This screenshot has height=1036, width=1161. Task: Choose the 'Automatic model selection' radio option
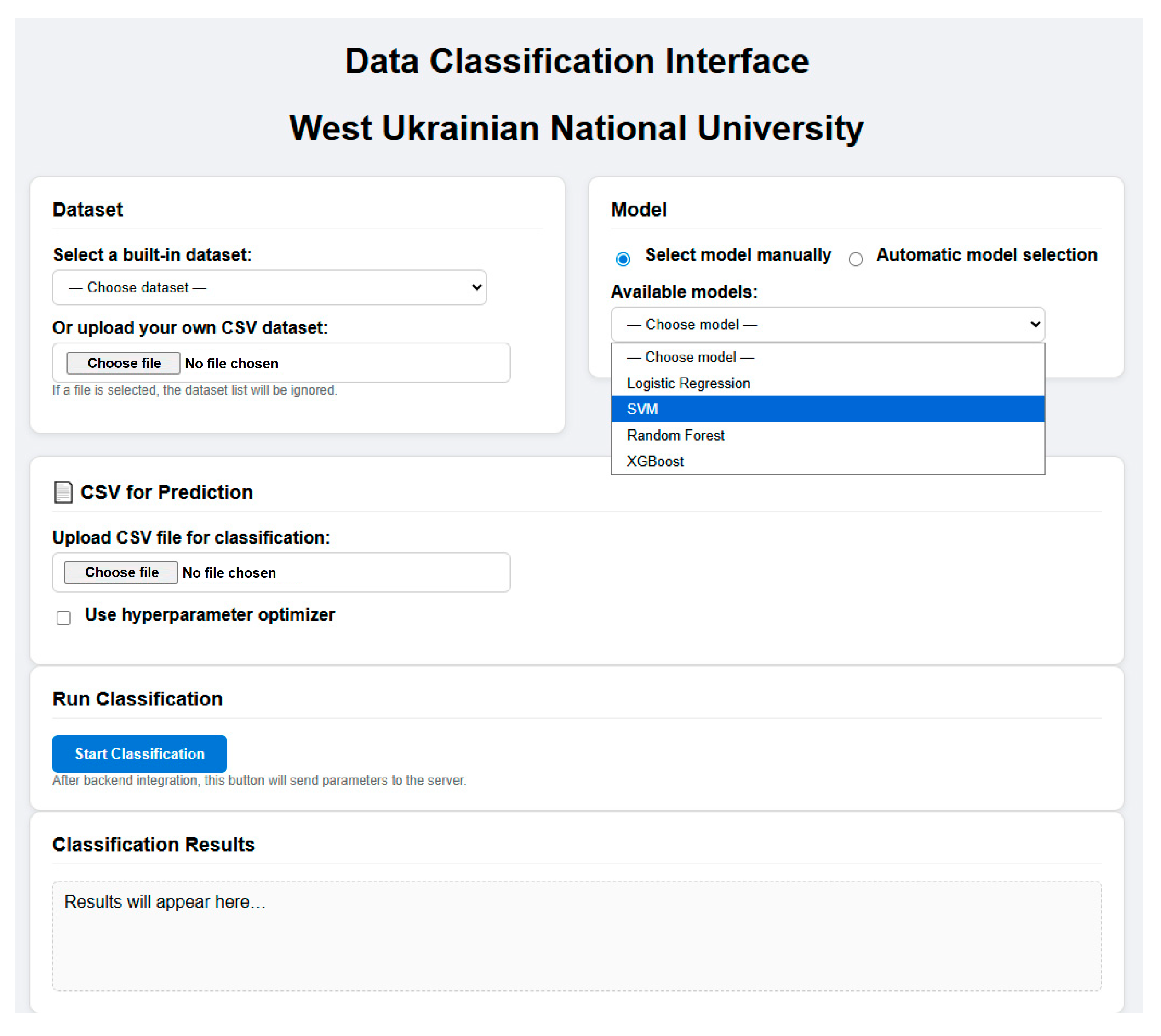pos(855,259)
